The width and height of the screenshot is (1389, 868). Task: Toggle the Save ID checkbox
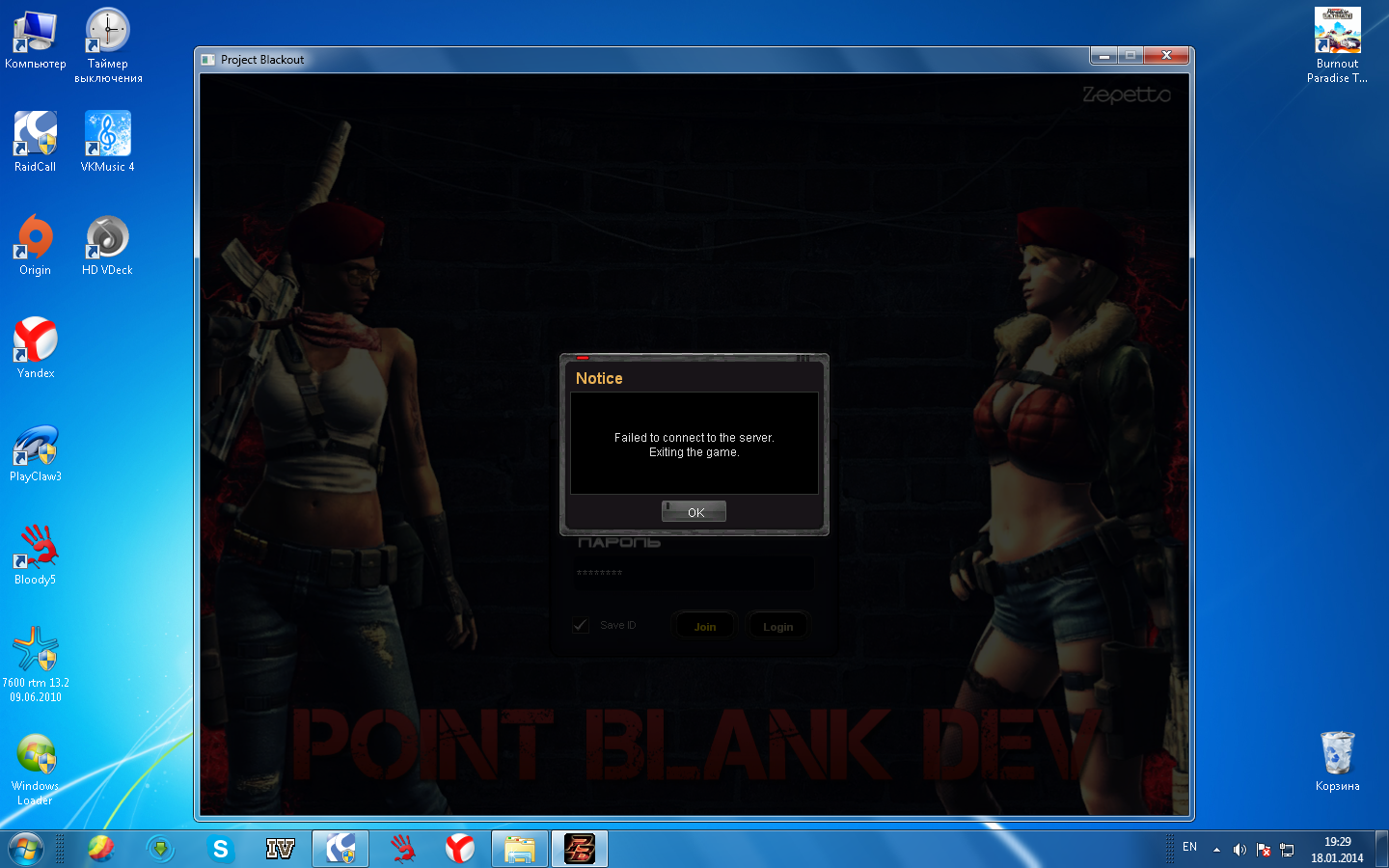tap(581, 625)
